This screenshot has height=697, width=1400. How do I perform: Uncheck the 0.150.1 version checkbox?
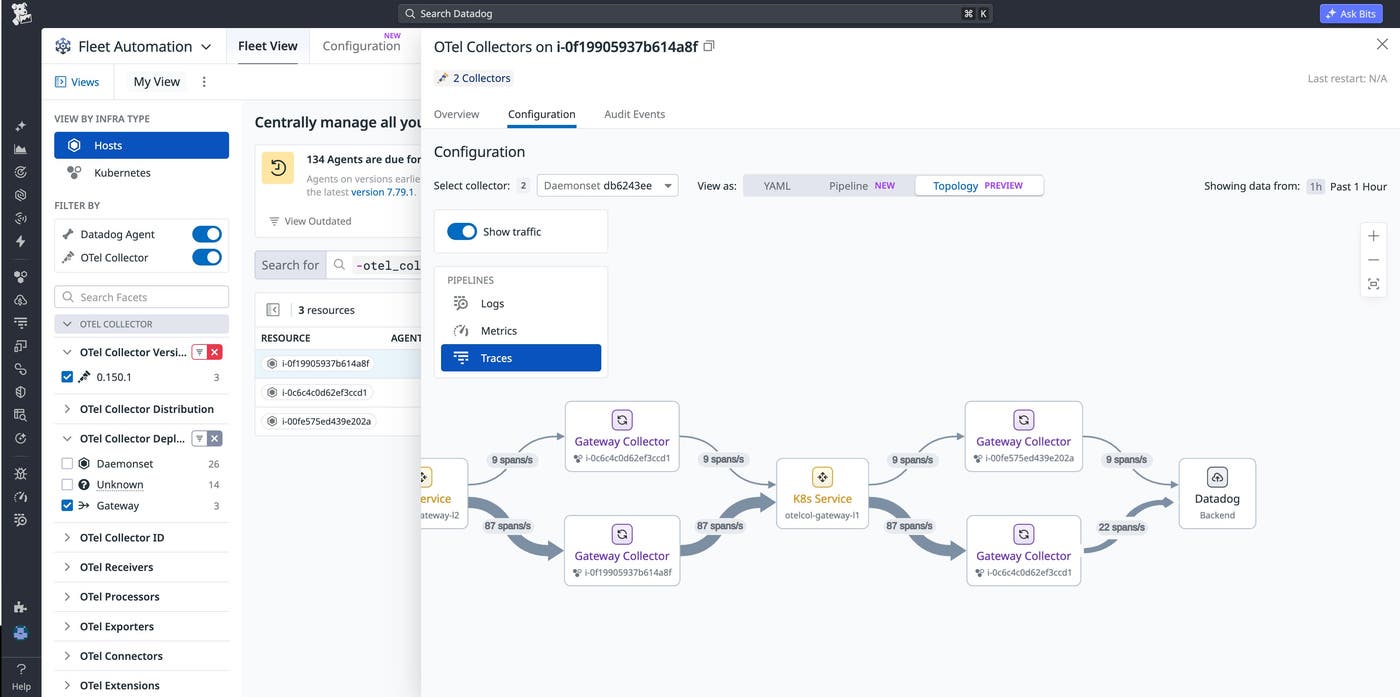[67, 377]
